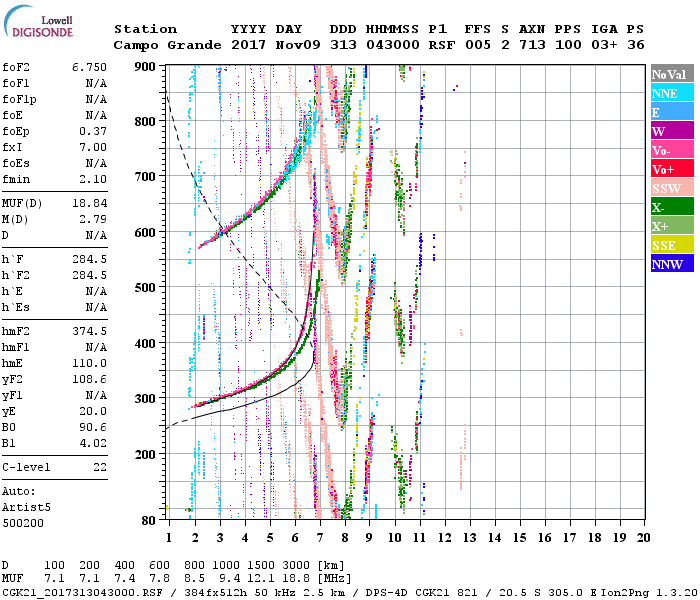The height and width of the screenshot is (600, 700).
Task: Click the MUF 18.8 value for 3000 km
Action: pos(296,579)
